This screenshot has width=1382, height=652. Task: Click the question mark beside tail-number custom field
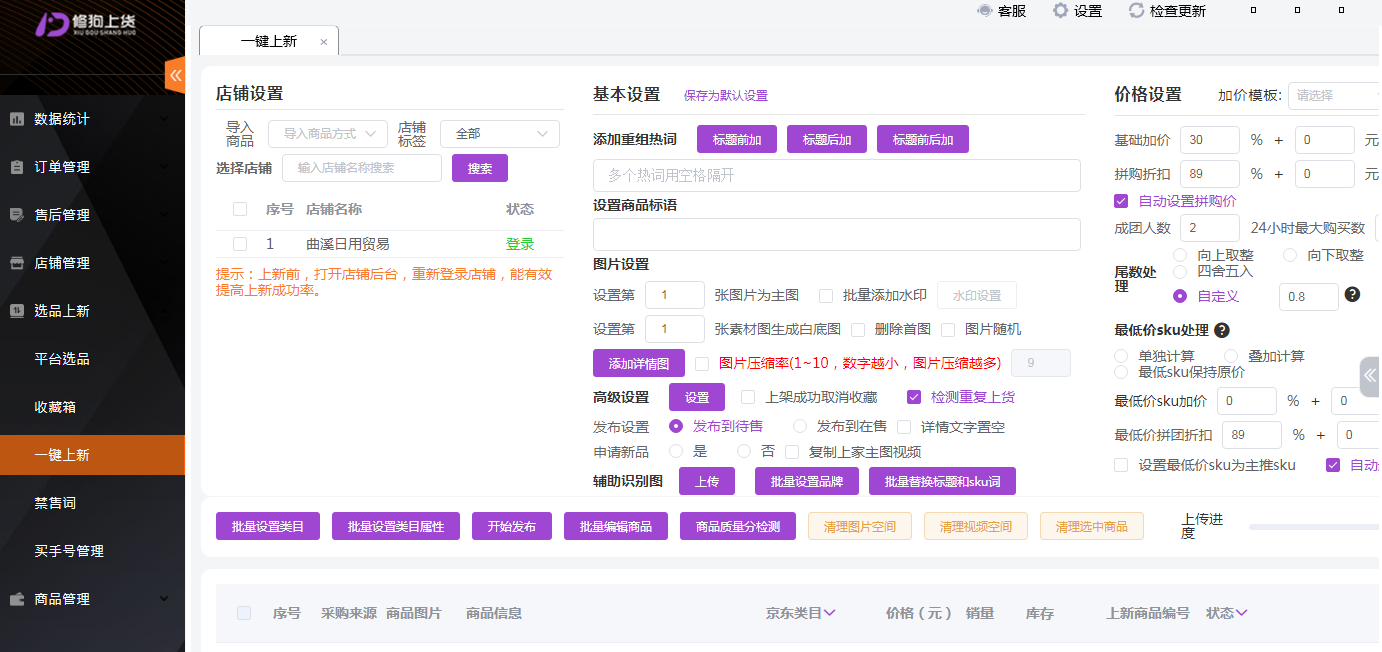click(x=1352, y=294)
